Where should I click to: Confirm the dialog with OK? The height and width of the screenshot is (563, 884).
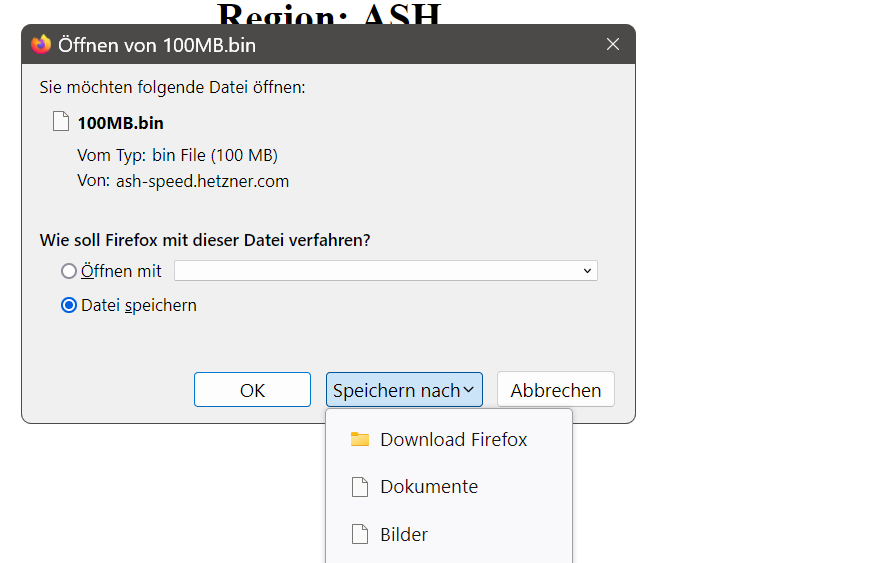(x=252, y=390)
